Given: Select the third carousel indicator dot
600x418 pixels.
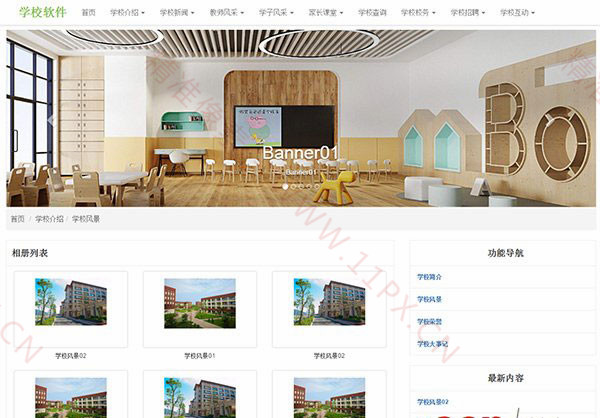Looking at the screenshot, I should pyautogui.click(x=302, y=187).
